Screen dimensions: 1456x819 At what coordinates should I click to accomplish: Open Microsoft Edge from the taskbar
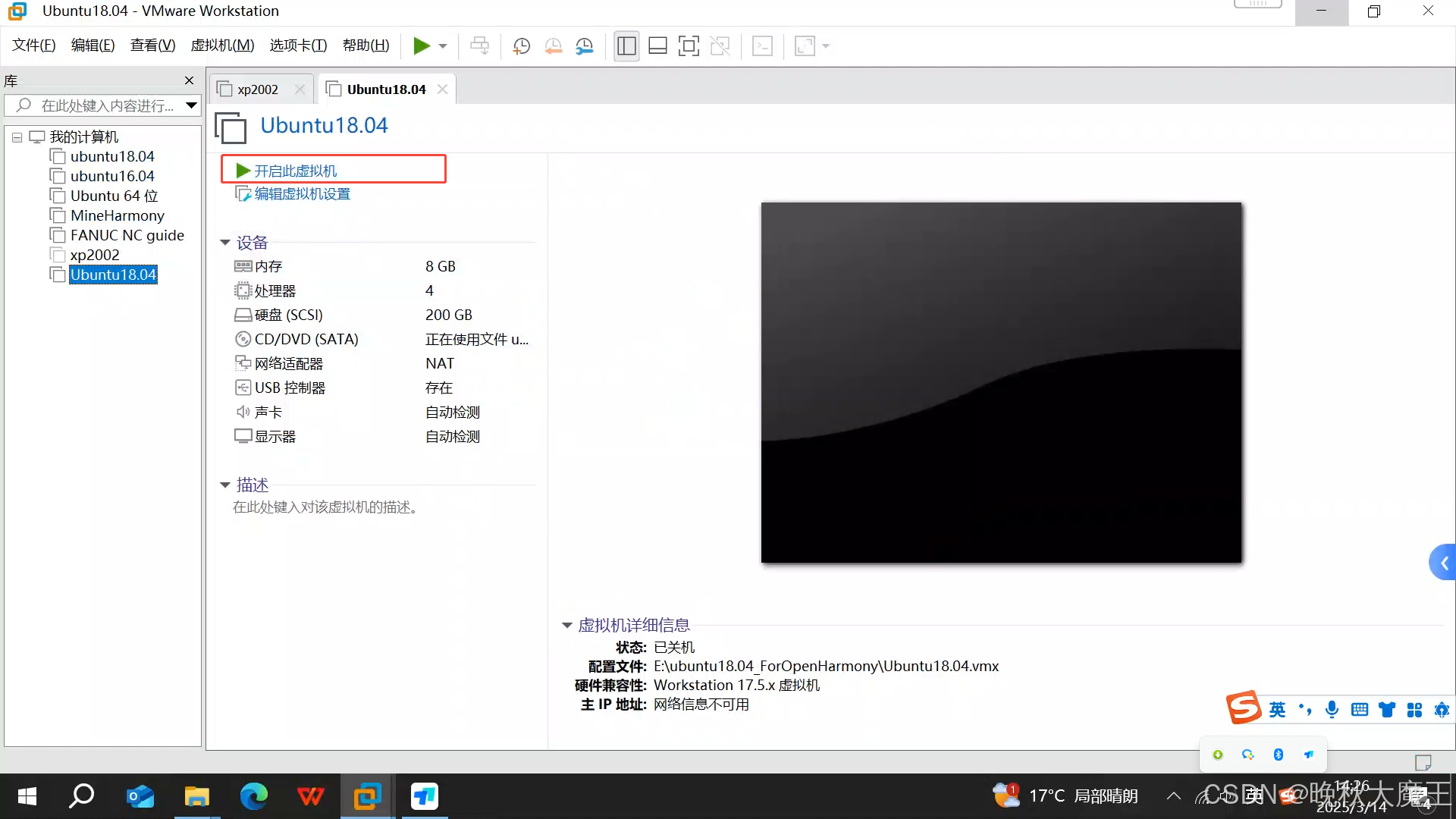point(254,796)
